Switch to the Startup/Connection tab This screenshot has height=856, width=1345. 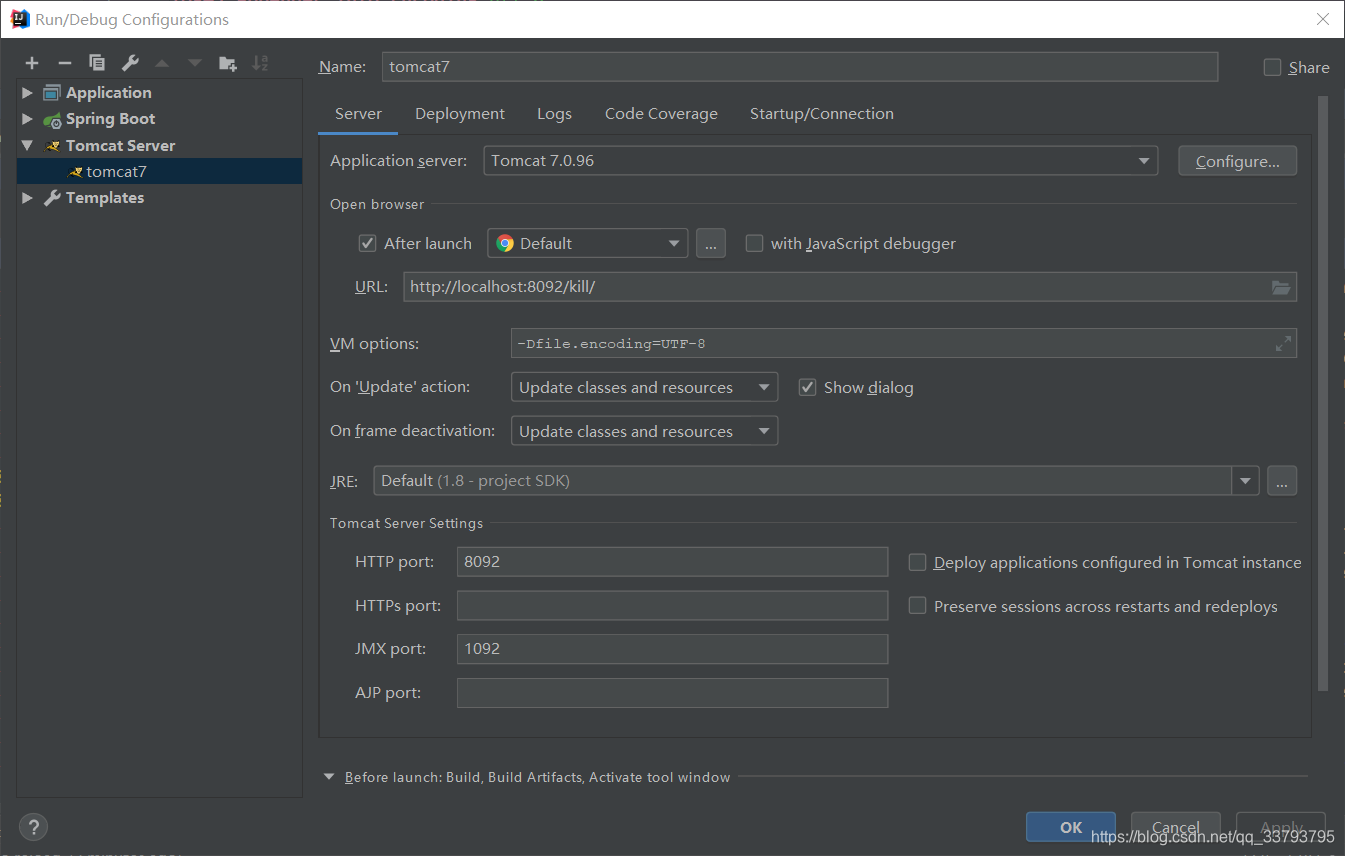822,114
